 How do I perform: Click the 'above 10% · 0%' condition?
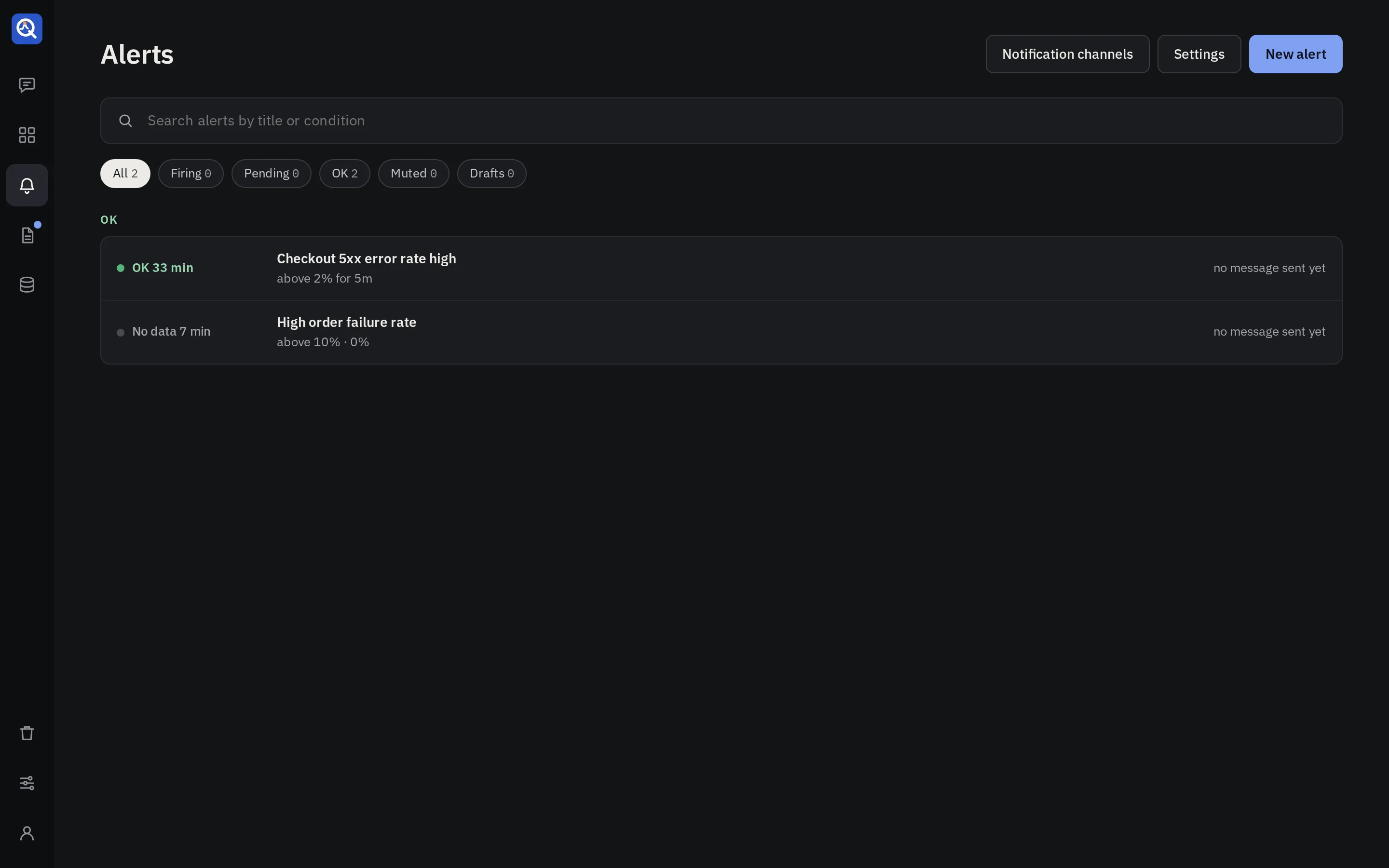[323, 342]
